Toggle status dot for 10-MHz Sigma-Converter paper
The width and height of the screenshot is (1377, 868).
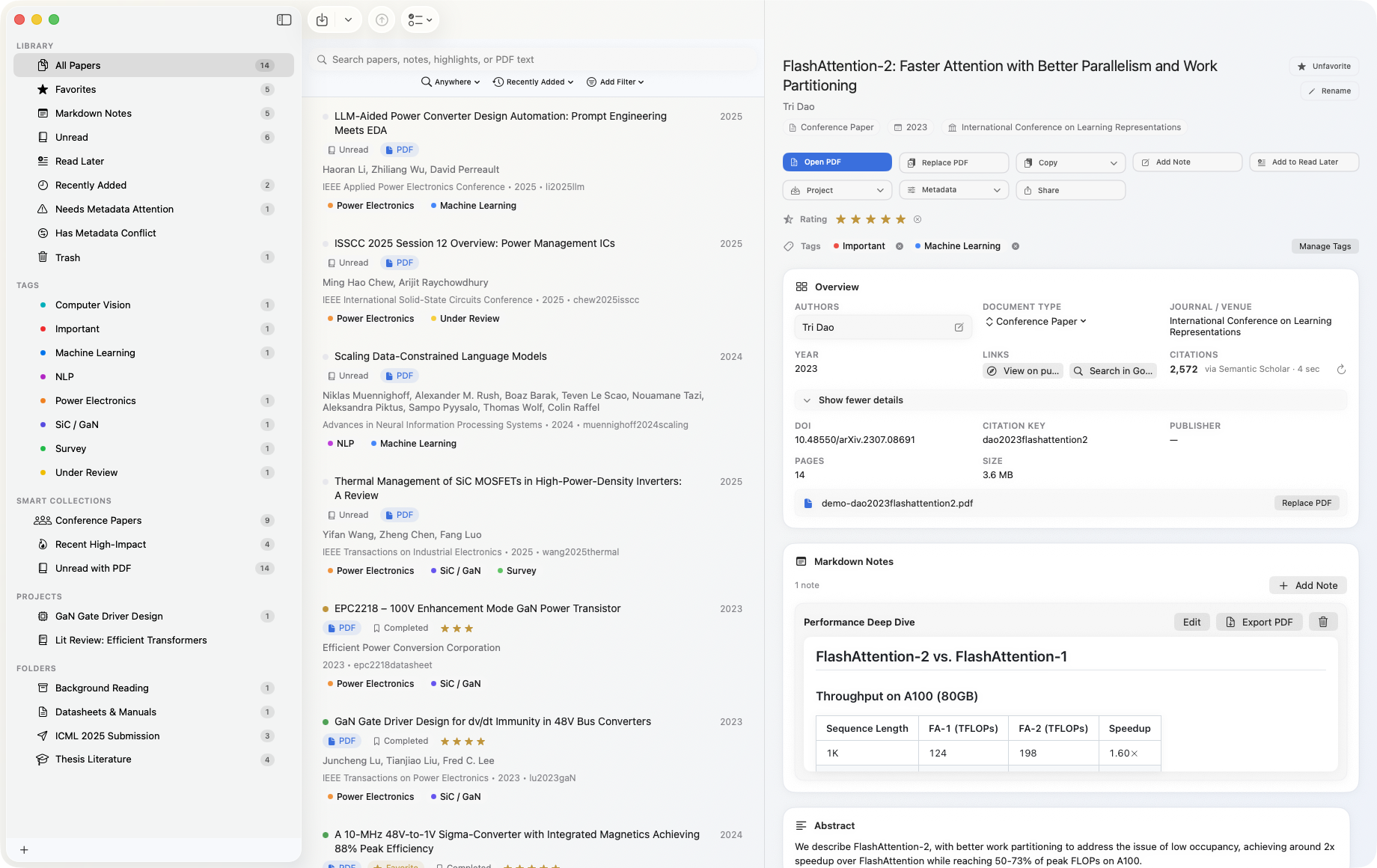[326, 835]
